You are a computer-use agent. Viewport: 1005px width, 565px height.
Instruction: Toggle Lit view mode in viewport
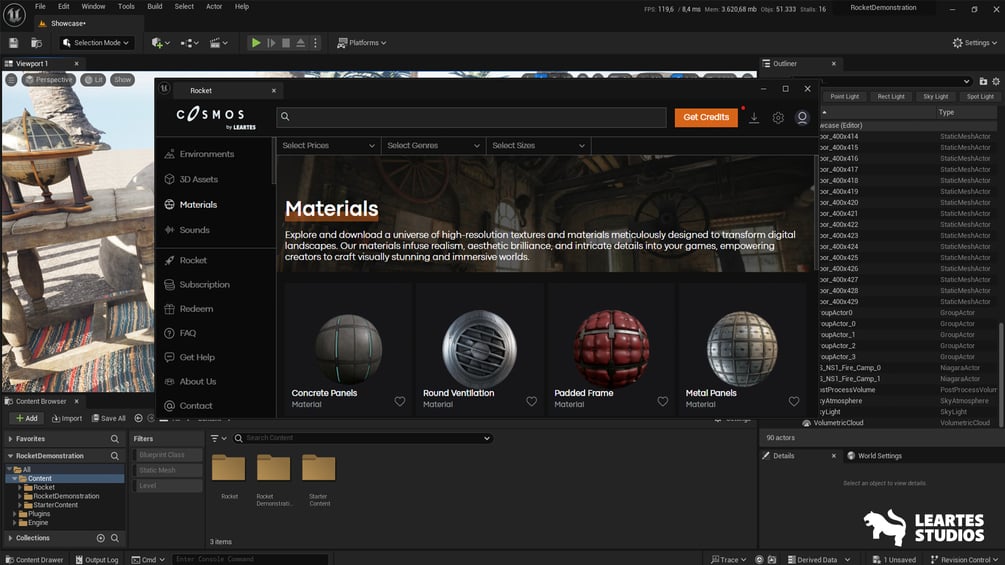94,80
